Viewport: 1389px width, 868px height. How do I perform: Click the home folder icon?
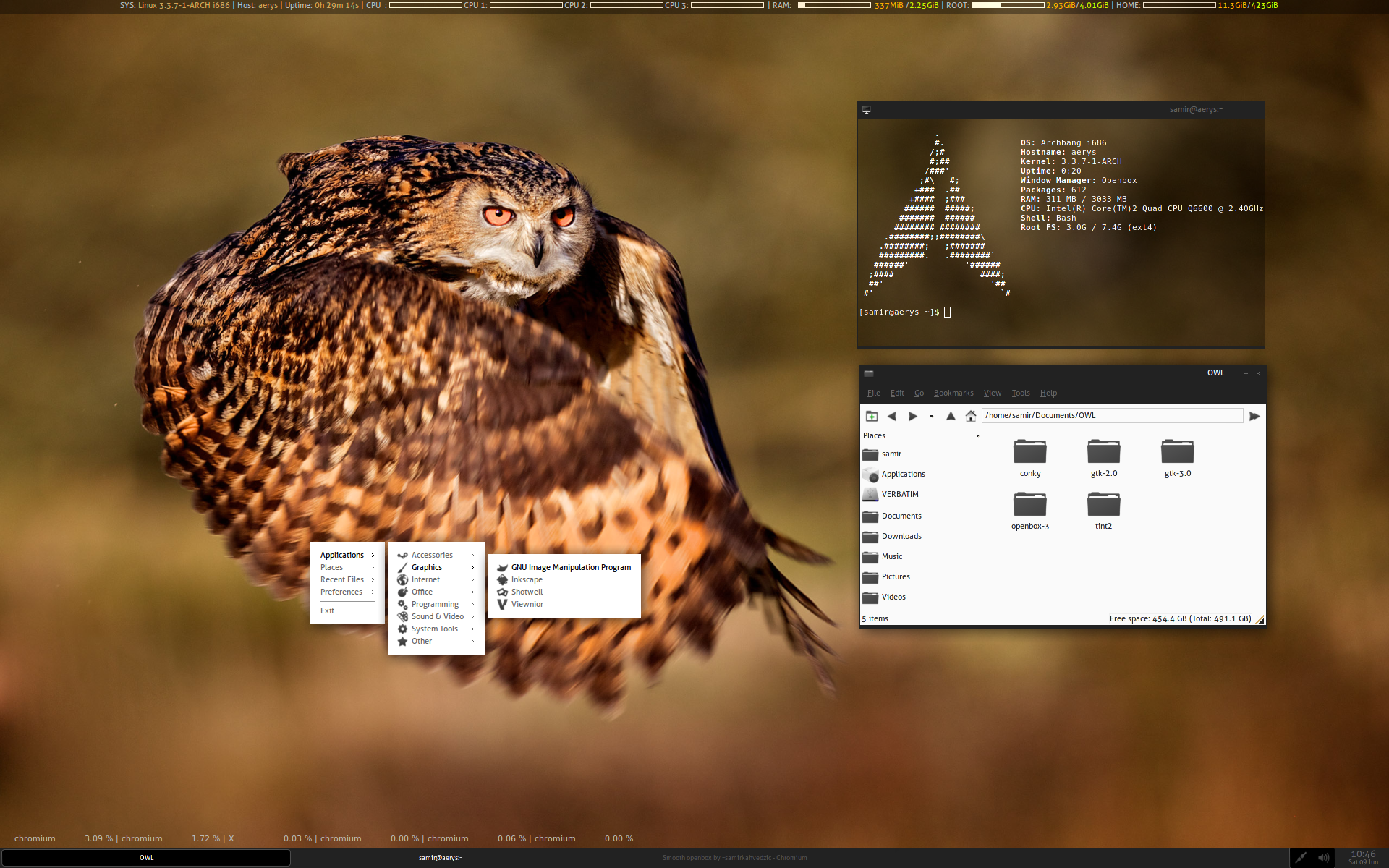tap(971, 416)
